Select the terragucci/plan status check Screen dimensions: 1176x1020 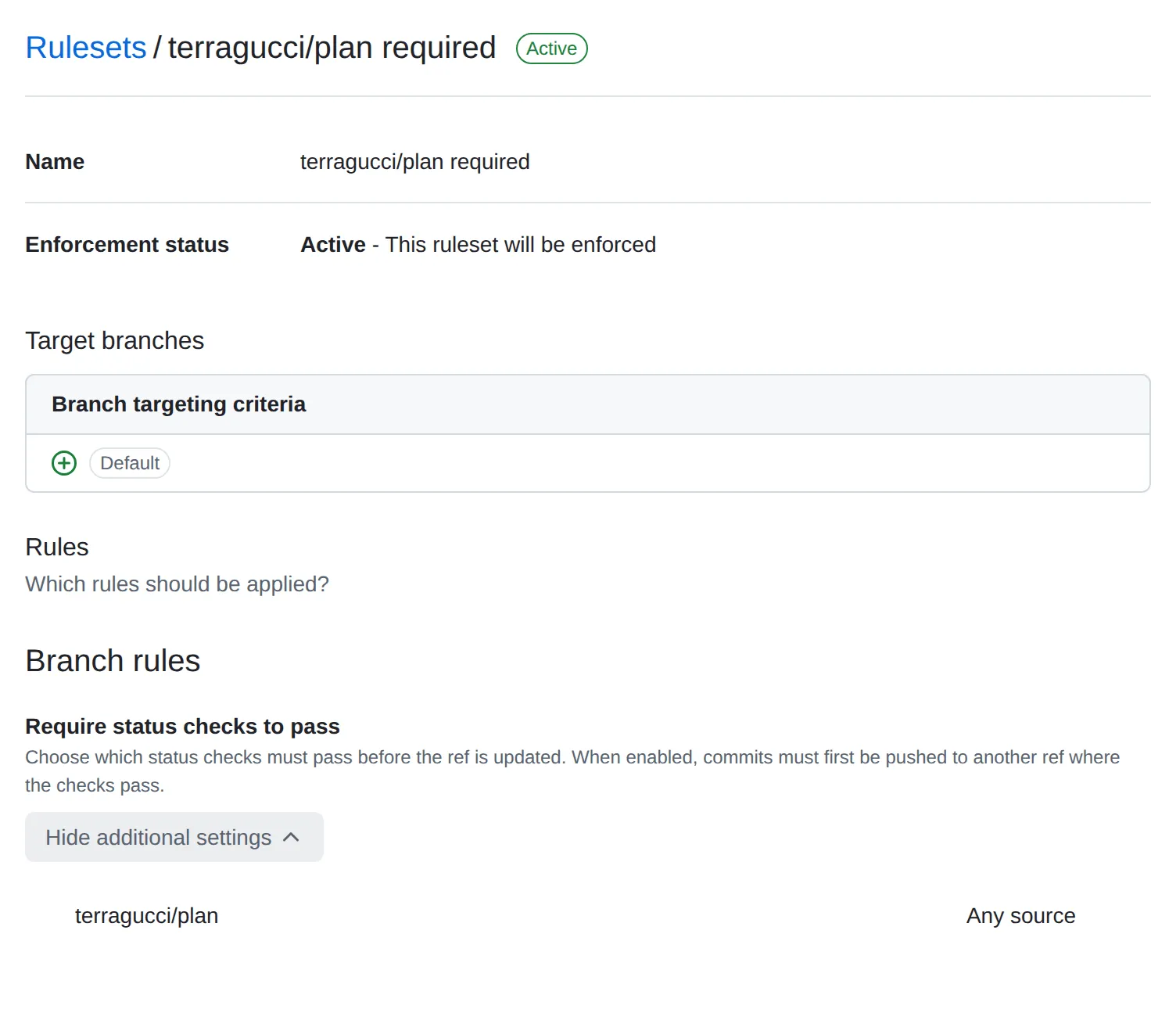[x=146, y=916]
